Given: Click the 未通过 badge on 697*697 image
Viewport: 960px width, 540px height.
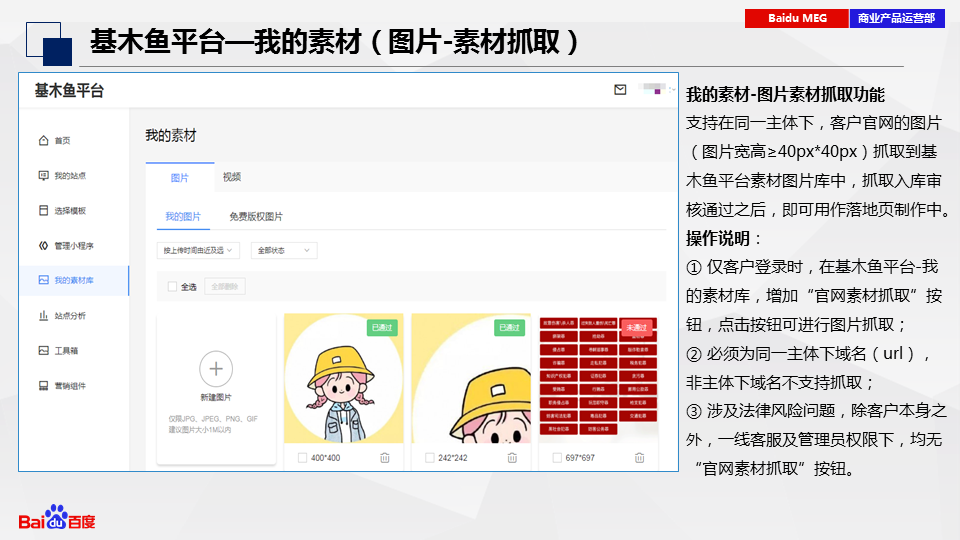Looking at the screenshot, I should (x=637, y=328).
